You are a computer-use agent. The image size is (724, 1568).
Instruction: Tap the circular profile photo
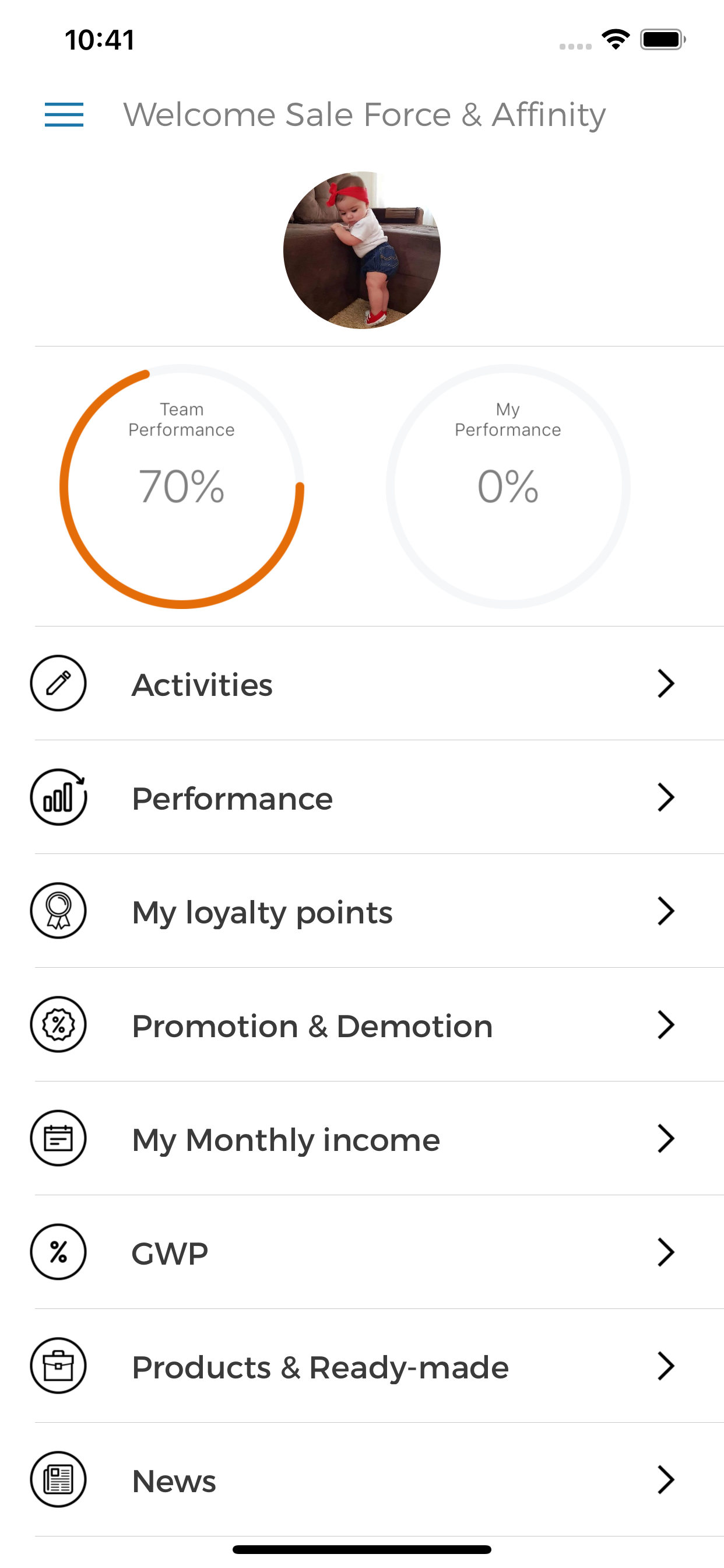point(362,250)
